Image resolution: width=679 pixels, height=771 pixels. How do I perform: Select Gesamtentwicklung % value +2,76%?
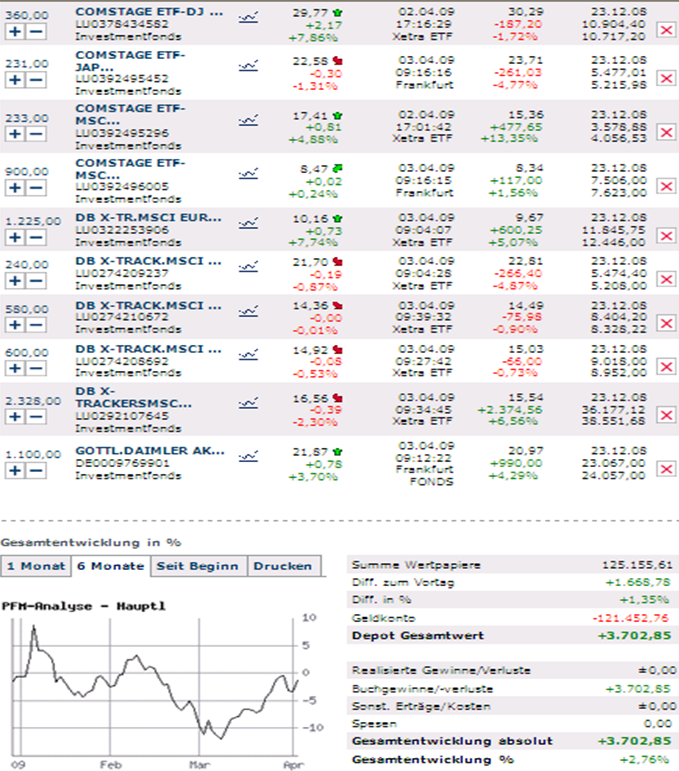click(644, 760)
